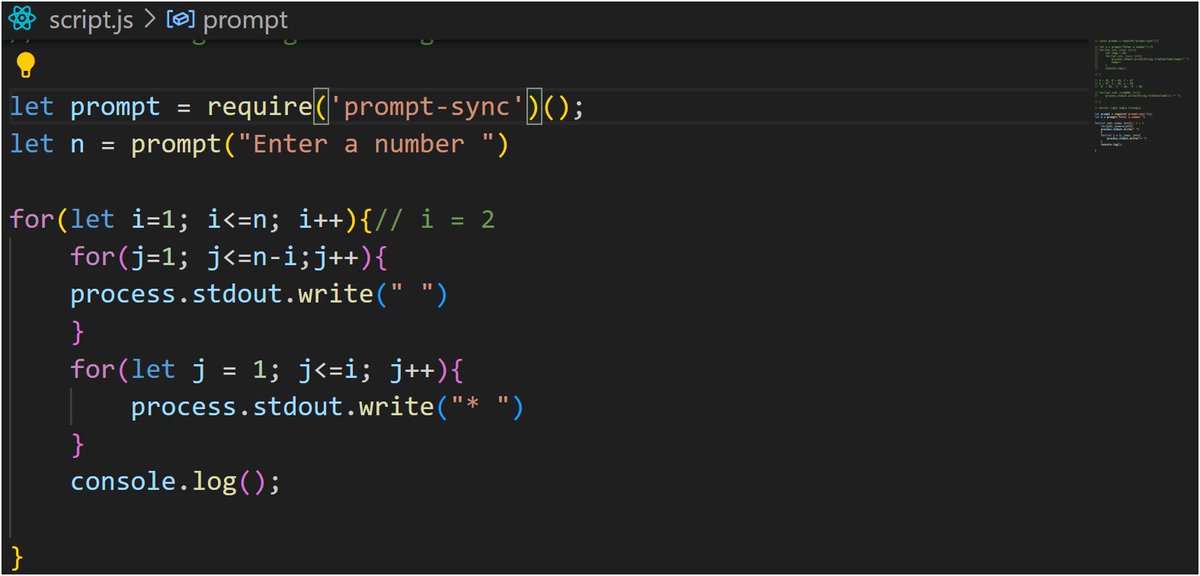
Task: Click the React file icon beside script.js
Action: [21, 19]
